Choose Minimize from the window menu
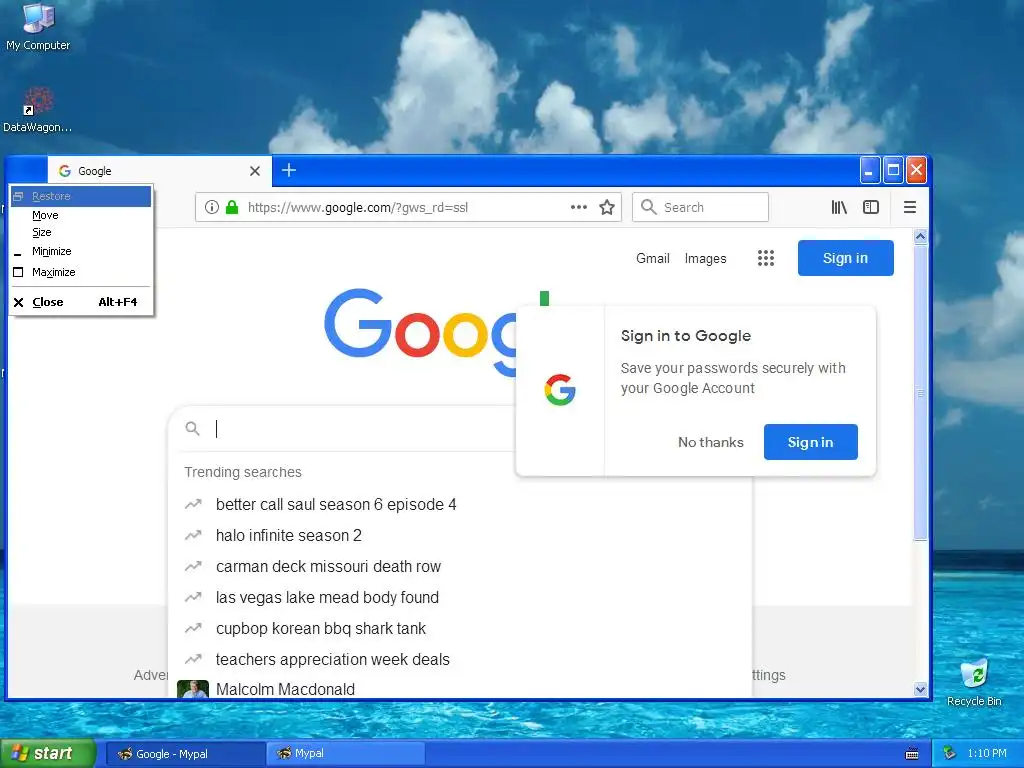Viewport: 1024px width, 768px height. [81, 251]
